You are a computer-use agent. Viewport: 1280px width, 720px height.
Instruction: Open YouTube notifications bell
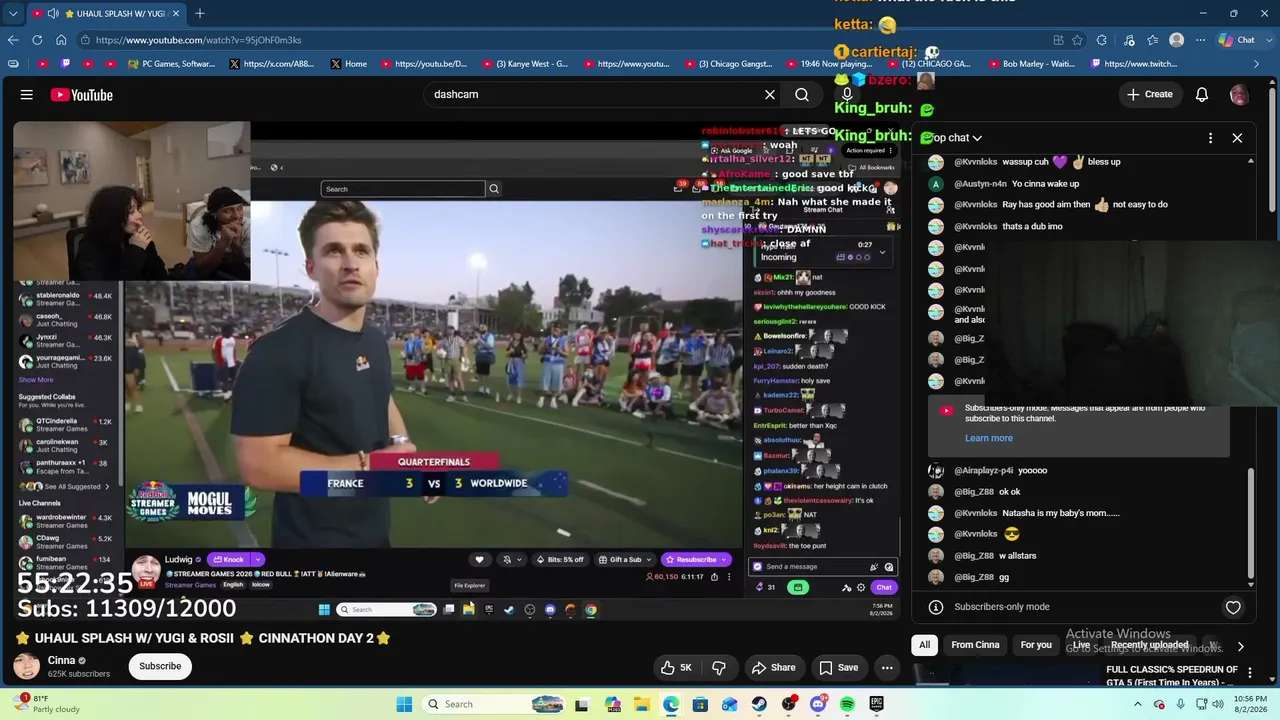(1202, 95)
